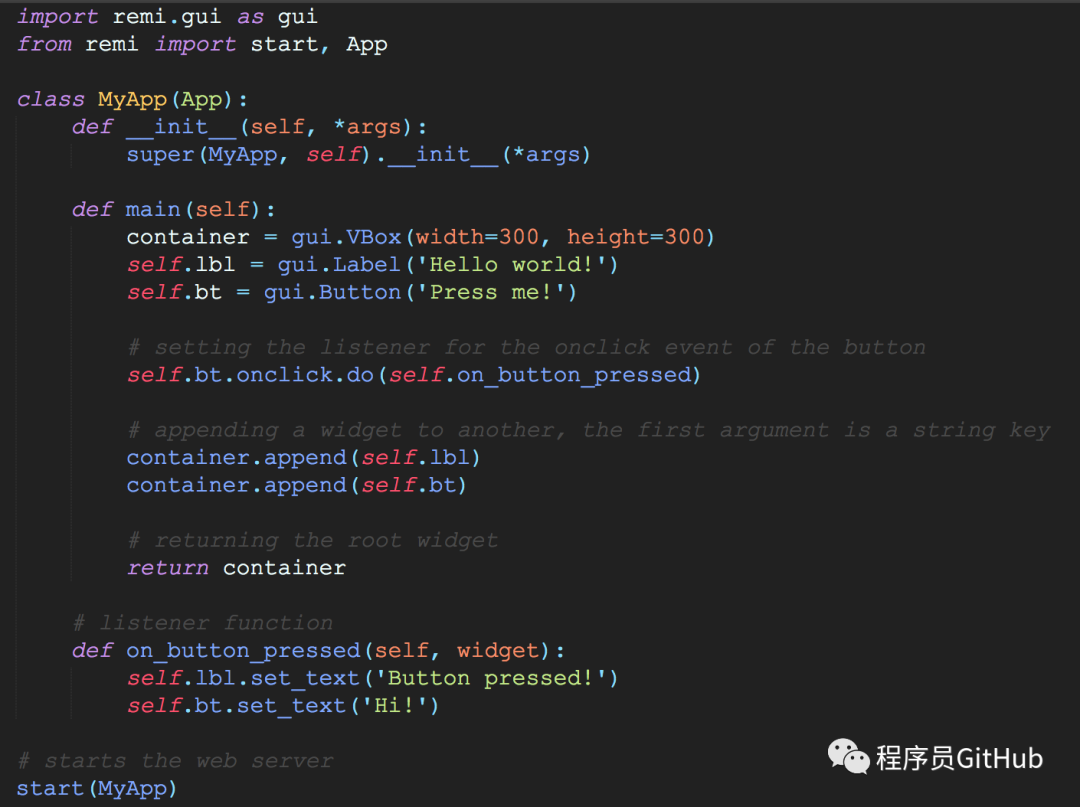Click the 'height=300' argument
1080x807 pixels.
pyautogui.click(x=635, y=238)
